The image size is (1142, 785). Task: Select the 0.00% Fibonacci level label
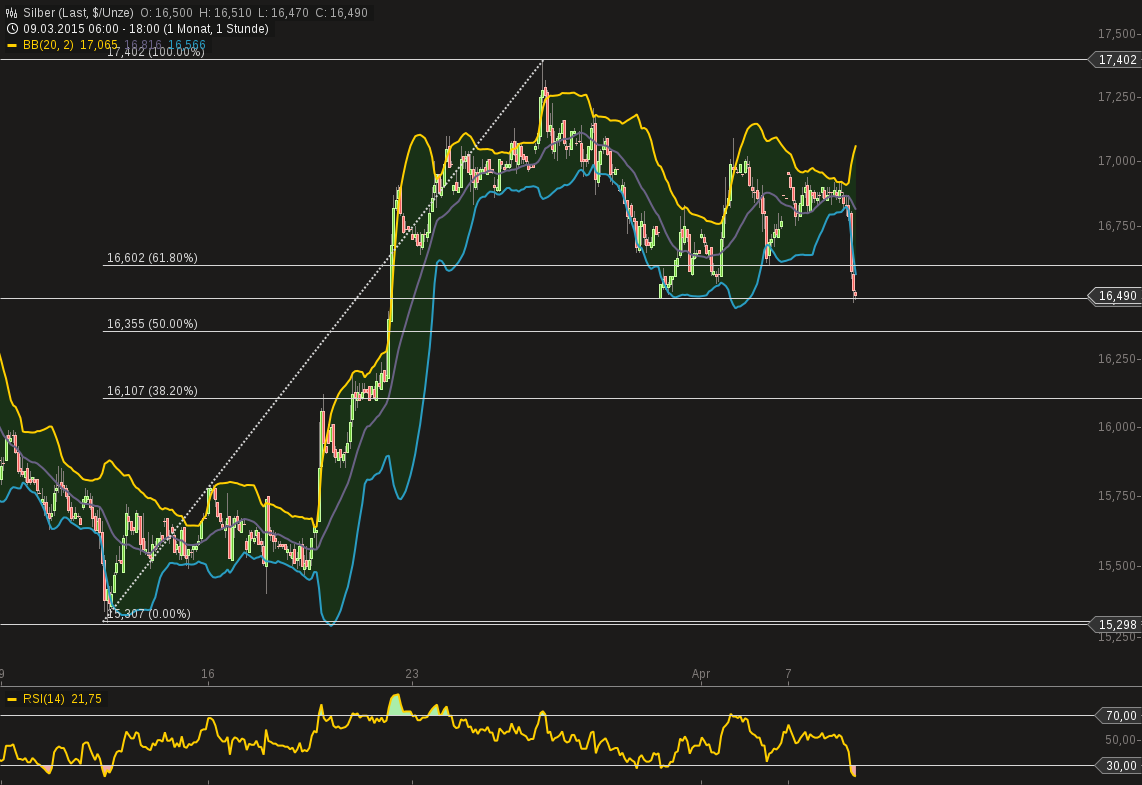pyautogui.click(x=149, y=614)
